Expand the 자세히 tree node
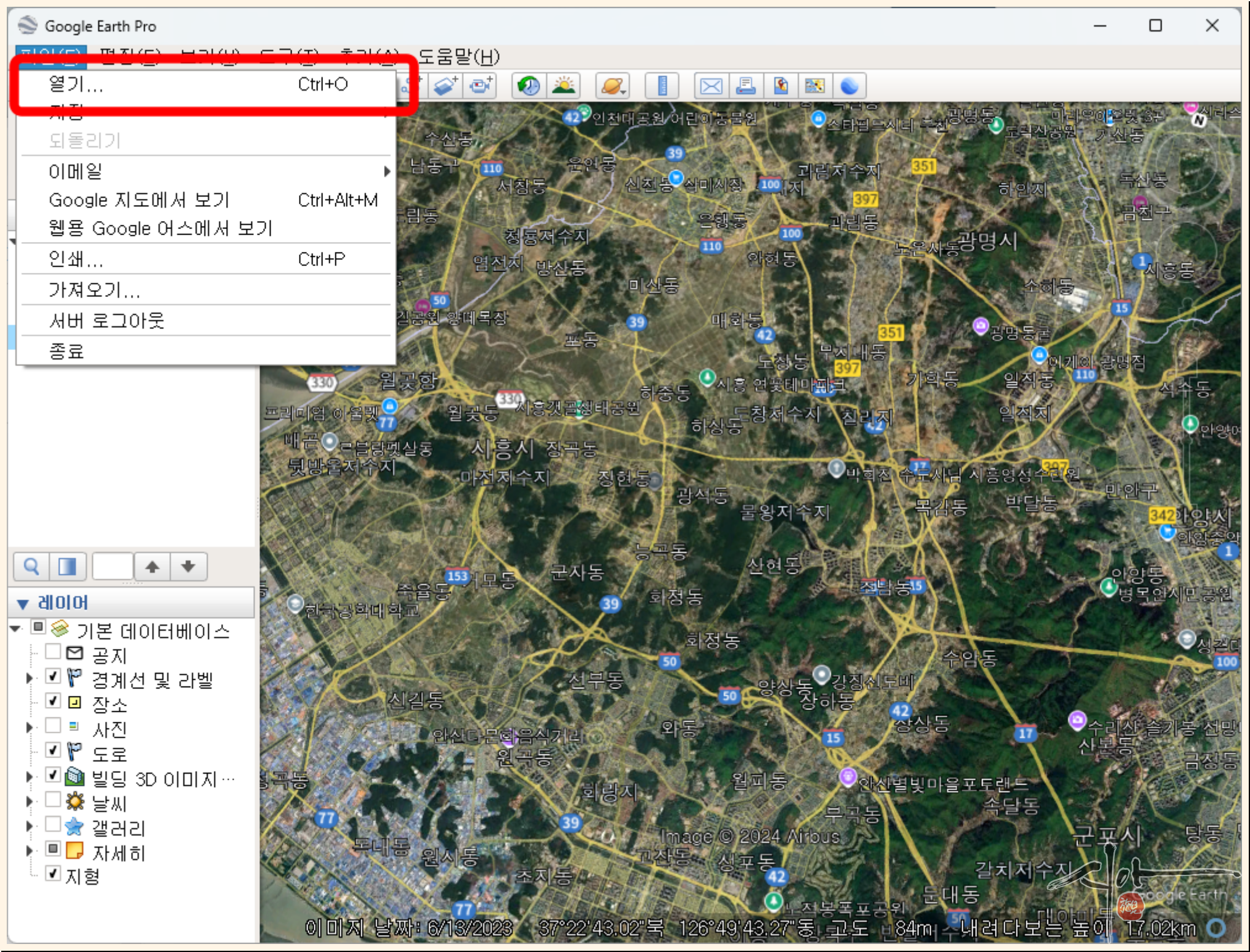Viewport: 1250px width, 952px height. (29, 851)
